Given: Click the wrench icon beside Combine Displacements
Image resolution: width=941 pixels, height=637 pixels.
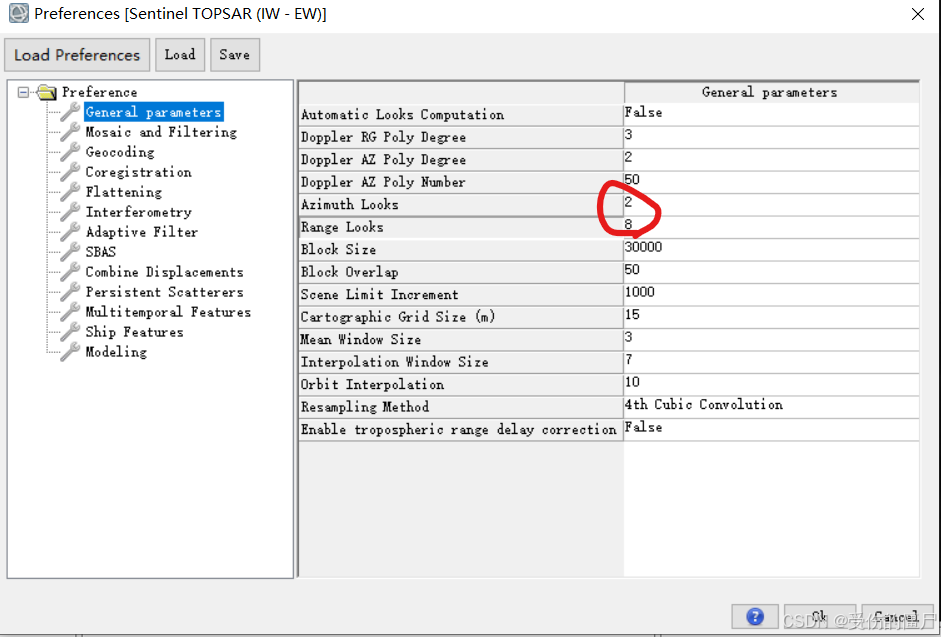Looking at the screenshot, I should pyautogui.click(x=70, y=271).
